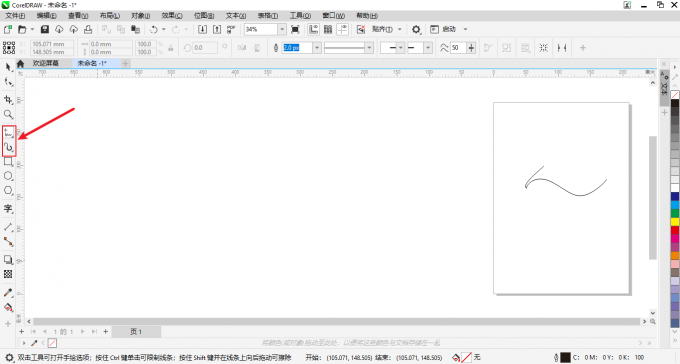
Task: Open the 编辑 menu
Action: 46,16
